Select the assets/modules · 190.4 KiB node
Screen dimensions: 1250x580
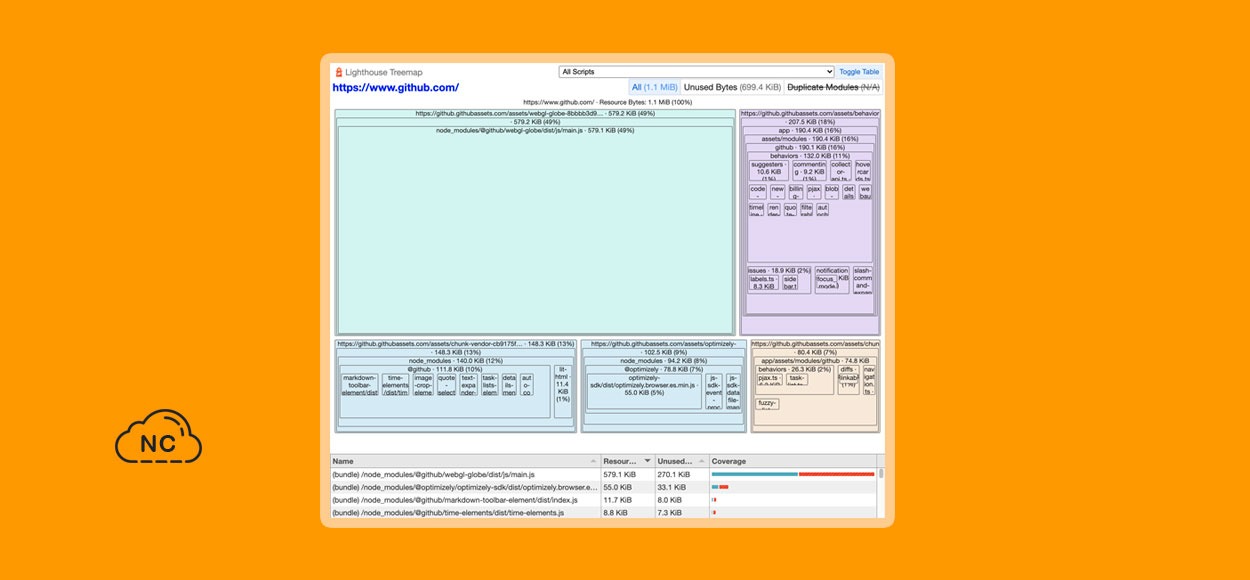[x=811, y=139]
